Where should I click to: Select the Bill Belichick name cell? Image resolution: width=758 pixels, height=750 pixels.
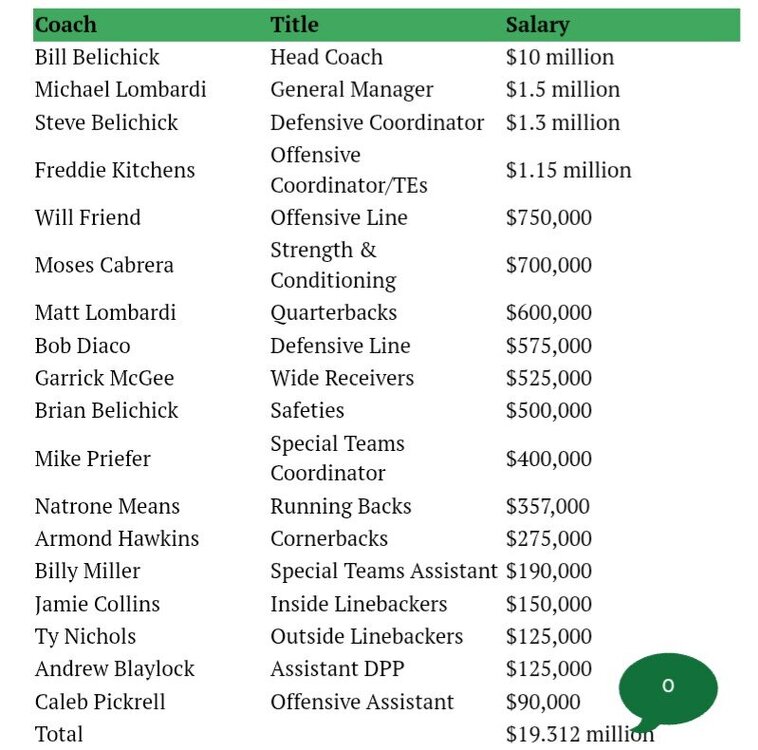[97, 57]
